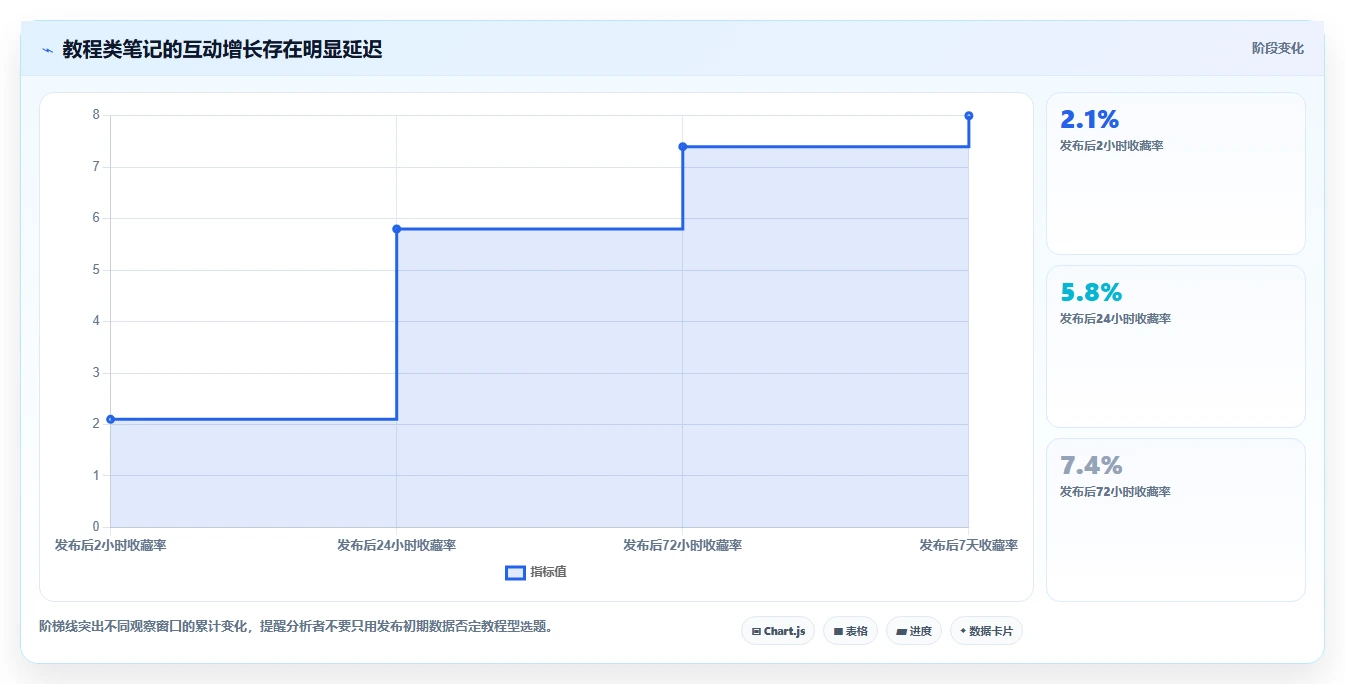
Task: Click the chart title 教程类笔记的互动增长存在明显延迟
Action: (x=222, y=49)
